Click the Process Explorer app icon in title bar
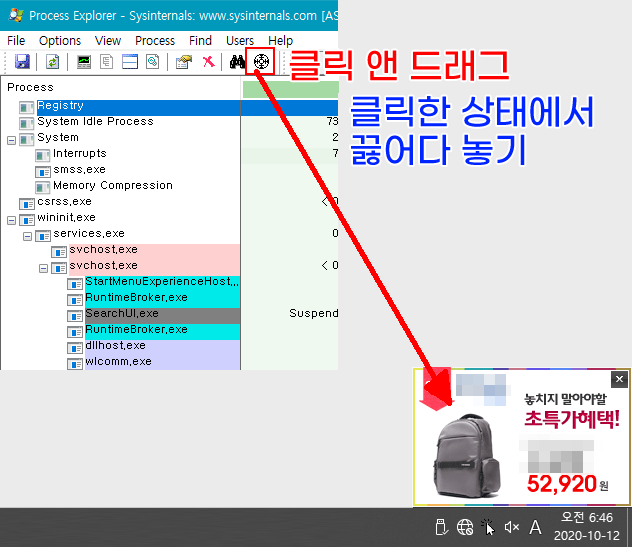The image size is (632, 547). click(16, 15)
